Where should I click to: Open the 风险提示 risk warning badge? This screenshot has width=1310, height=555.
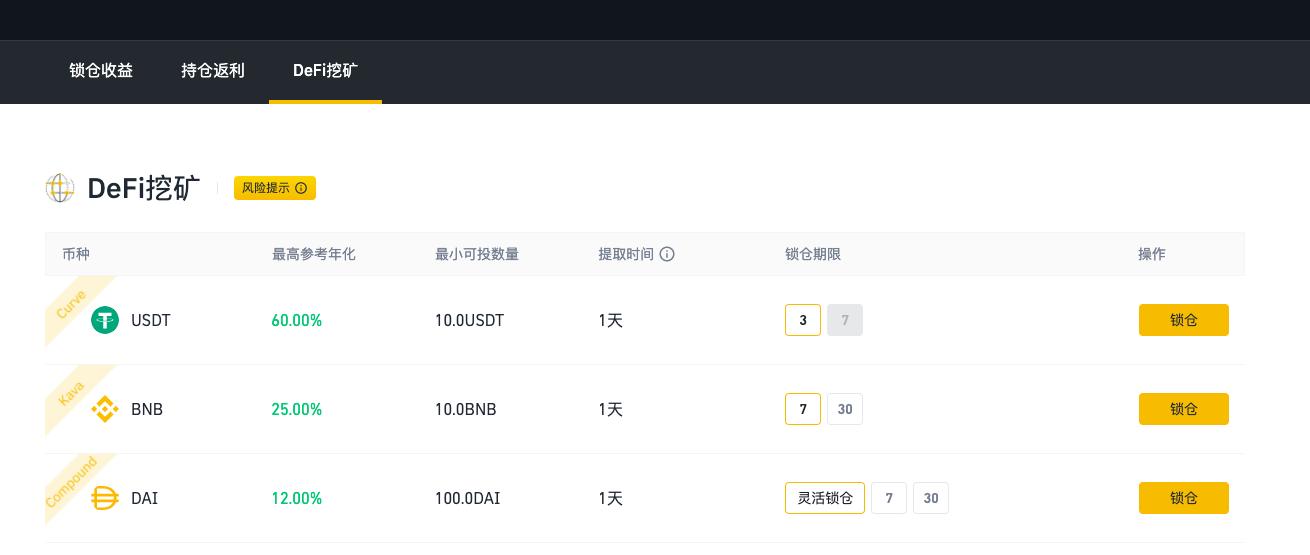click(x=275, y=188)
